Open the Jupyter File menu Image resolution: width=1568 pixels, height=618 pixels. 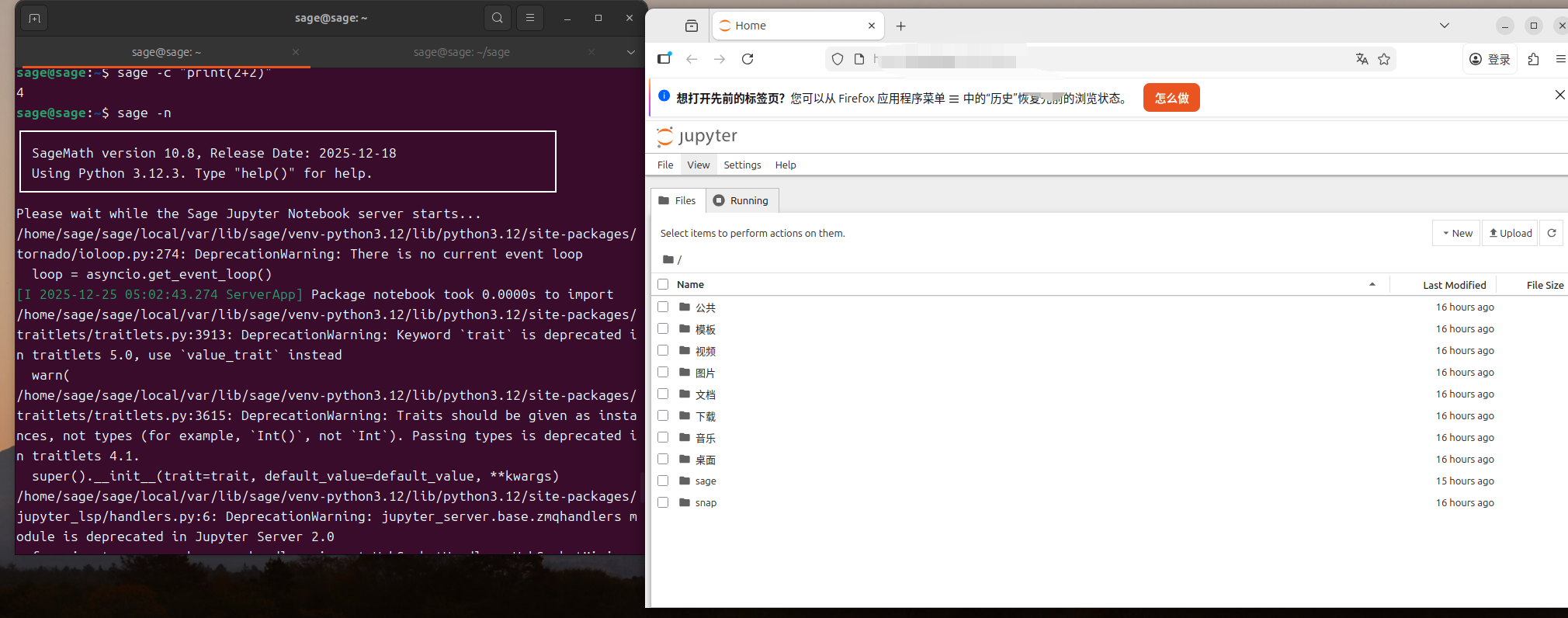coord(665,165)
